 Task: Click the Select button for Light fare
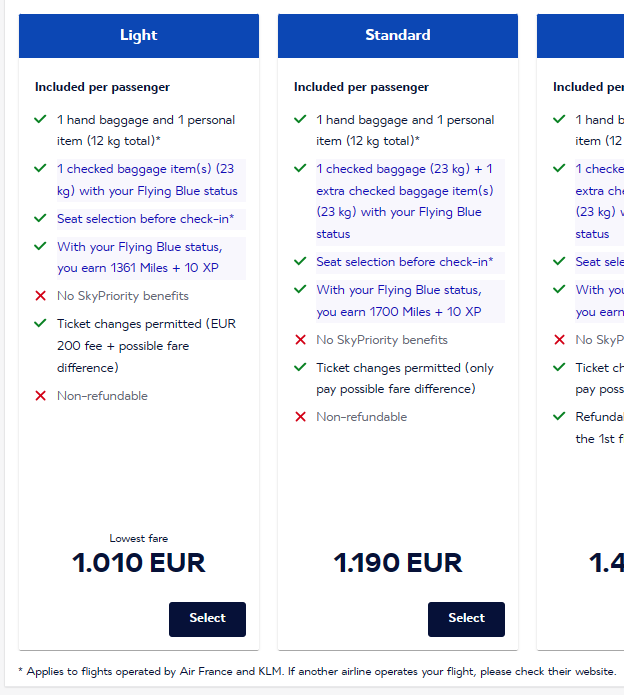[207, 619]
